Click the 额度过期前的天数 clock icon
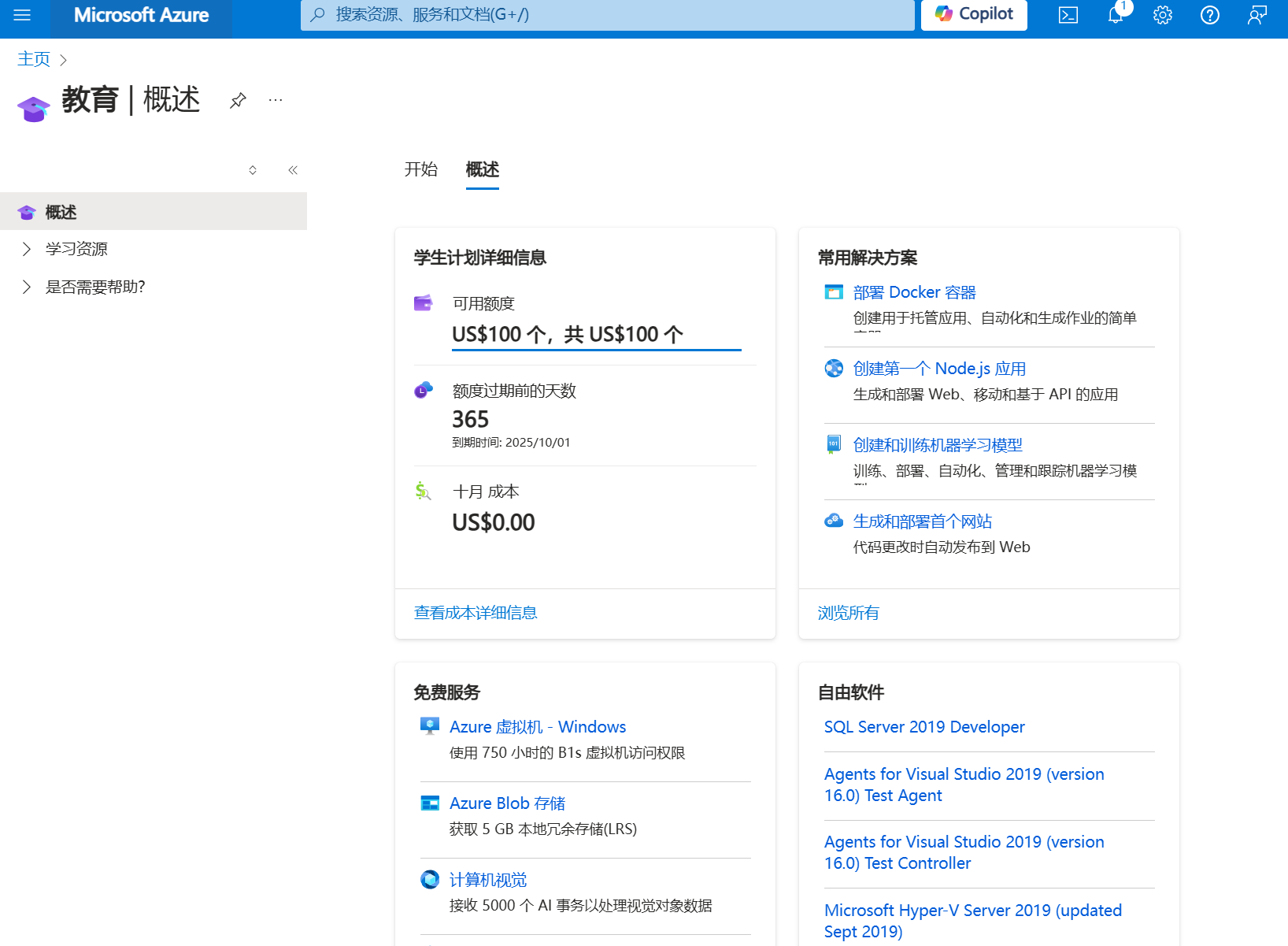 coord(424,390)
